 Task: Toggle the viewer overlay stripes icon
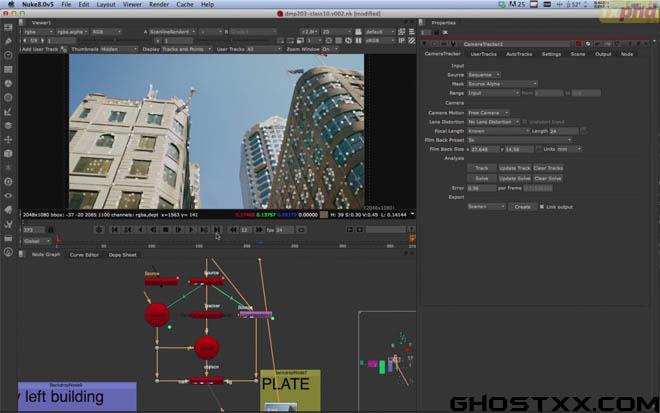pyautogui.click(x=412, y=40)
